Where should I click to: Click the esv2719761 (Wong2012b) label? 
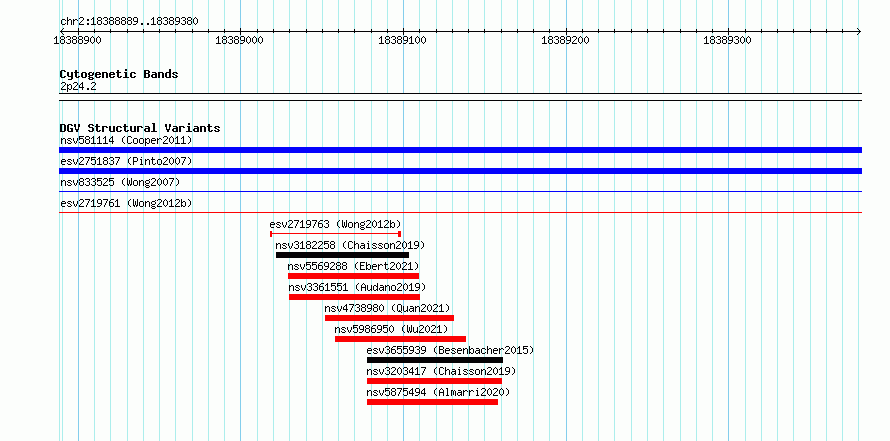coord(126,203)
